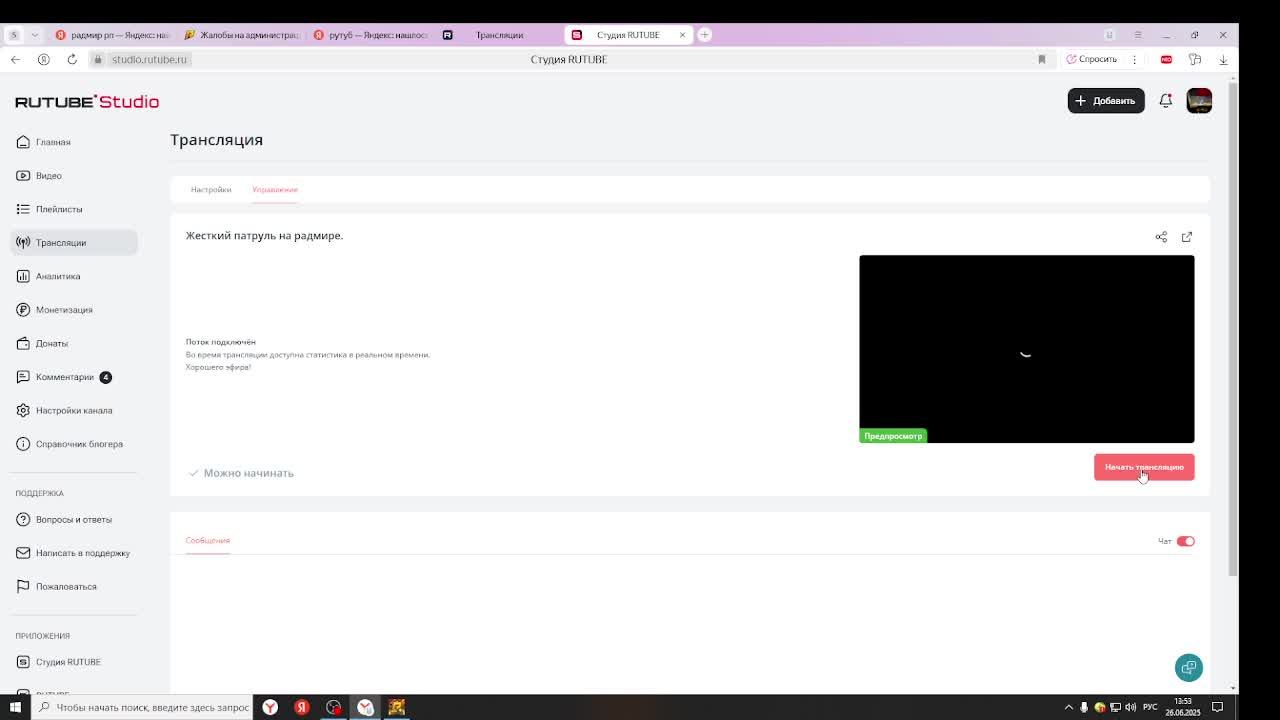The width and height of the screenshot is (1280, 720).
Task: Open the Windows notification center
Action: pos(1218,707)
